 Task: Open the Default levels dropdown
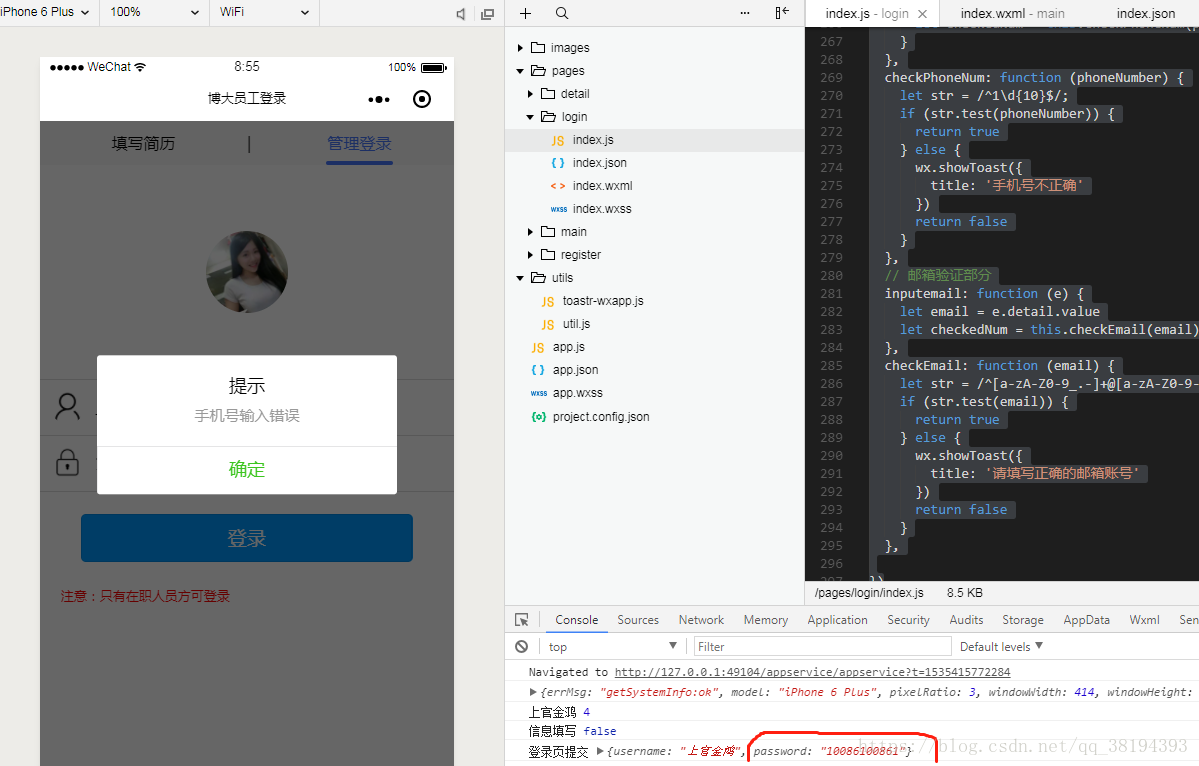[1001, 647]
